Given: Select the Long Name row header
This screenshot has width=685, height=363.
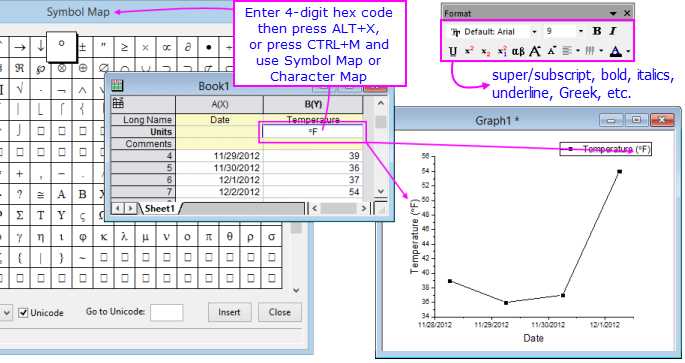Looking at the screenshot, I should click(143, 119).
